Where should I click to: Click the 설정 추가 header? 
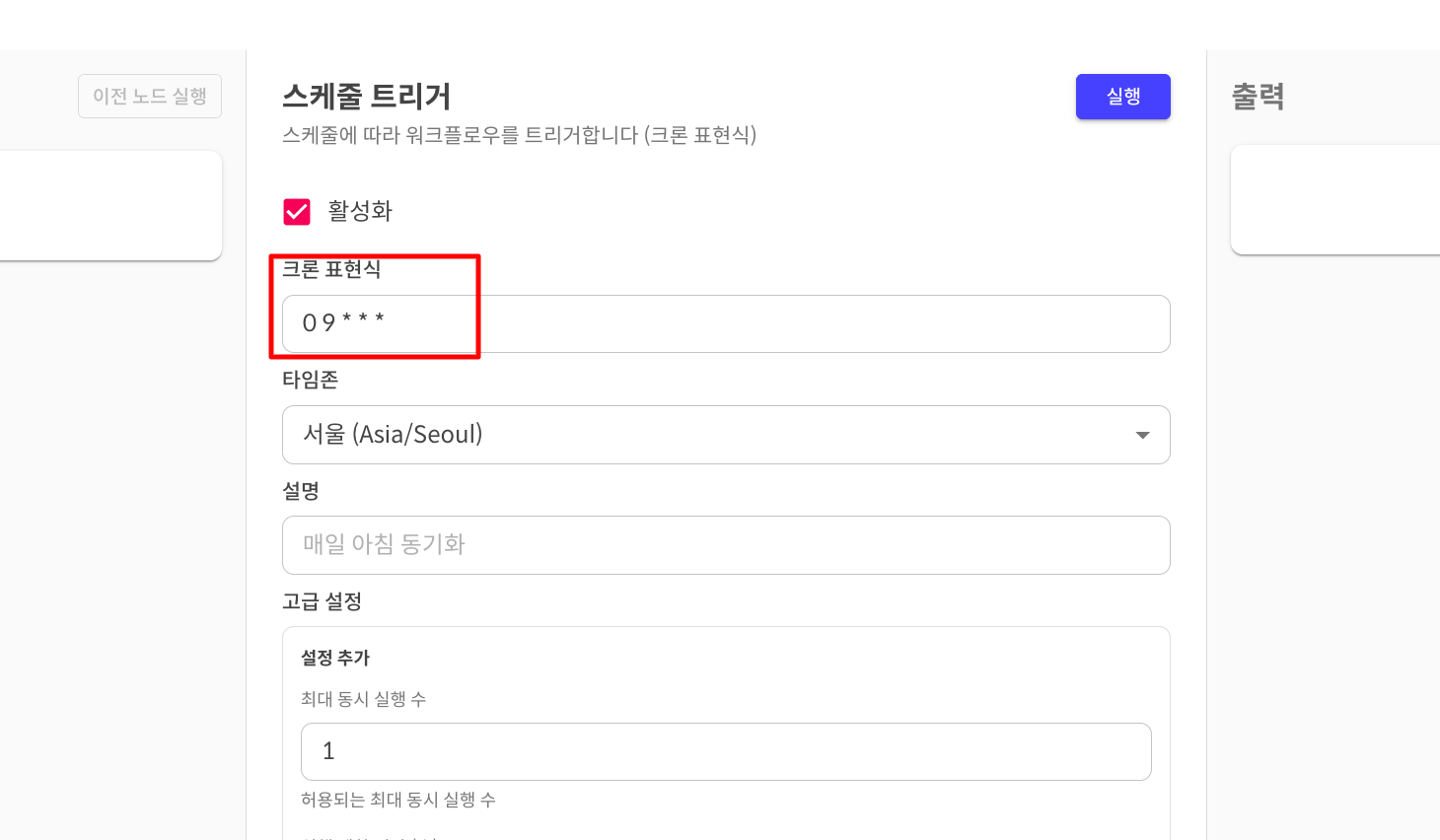335,658
